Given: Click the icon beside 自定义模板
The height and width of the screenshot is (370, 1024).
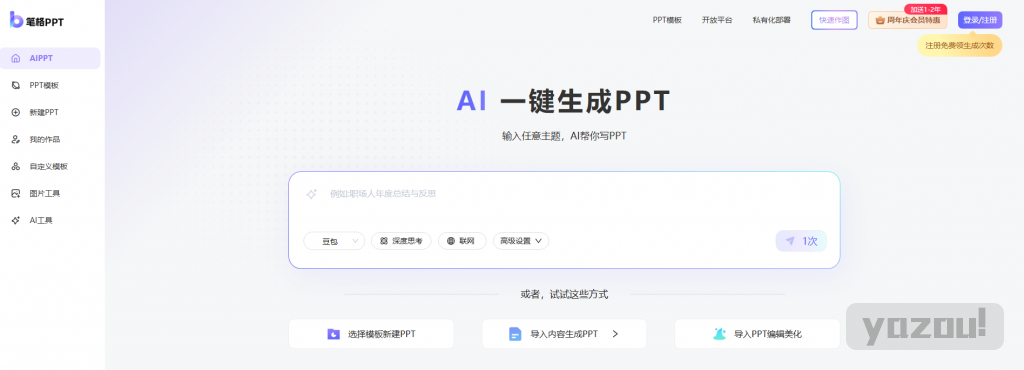Looking at the screenshot, I should tap(16, 166).
